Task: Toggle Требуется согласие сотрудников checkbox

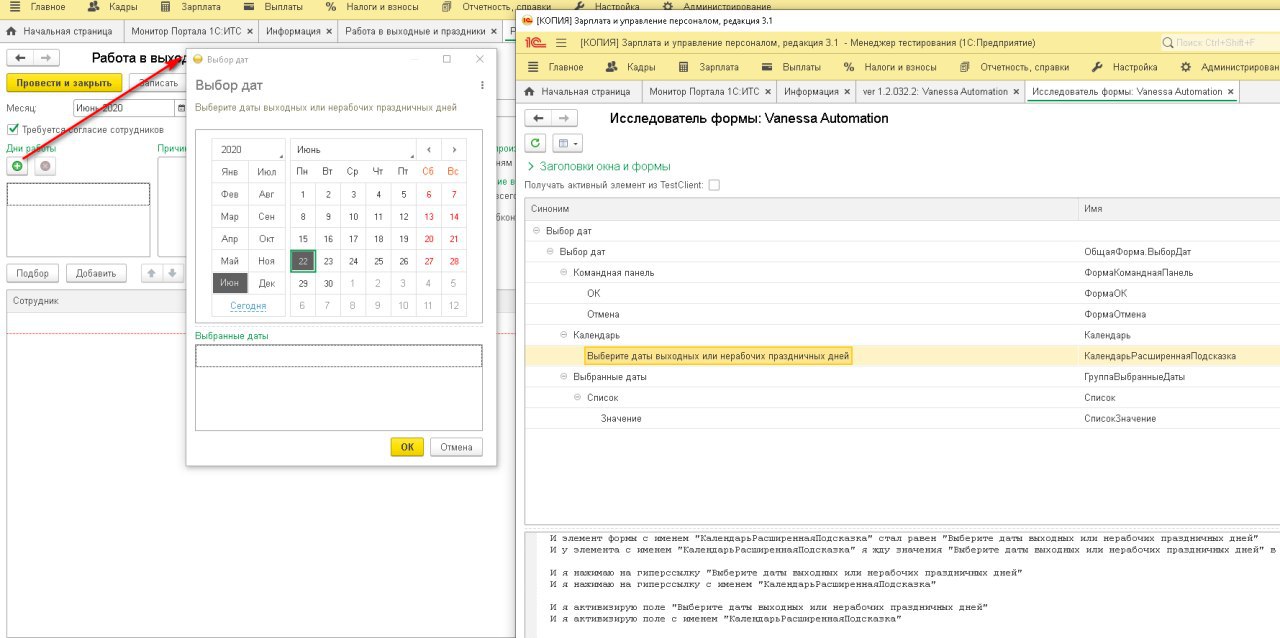Action: (x=13, y=129)
